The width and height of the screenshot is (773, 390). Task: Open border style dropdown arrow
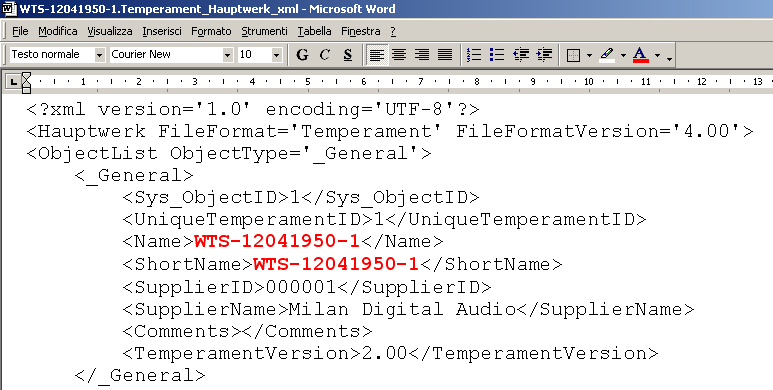(x=589, y=55)
